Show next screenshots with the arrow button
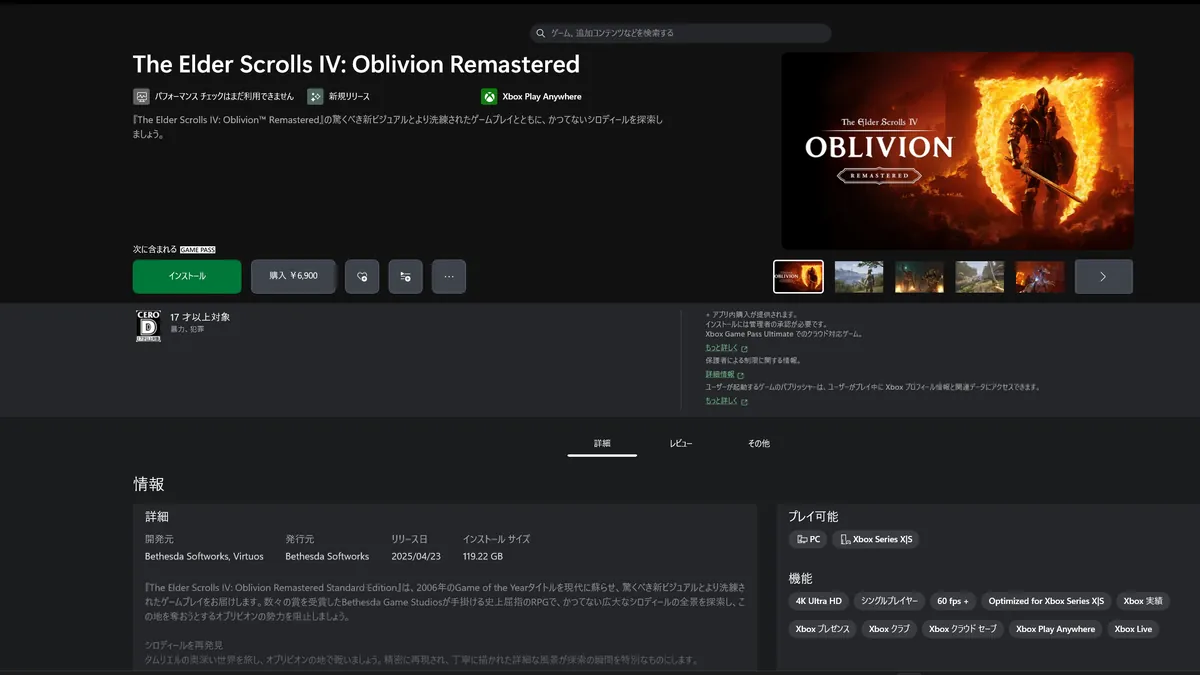The height and width of the screenshot is (675, 1200). (1103, 277)
